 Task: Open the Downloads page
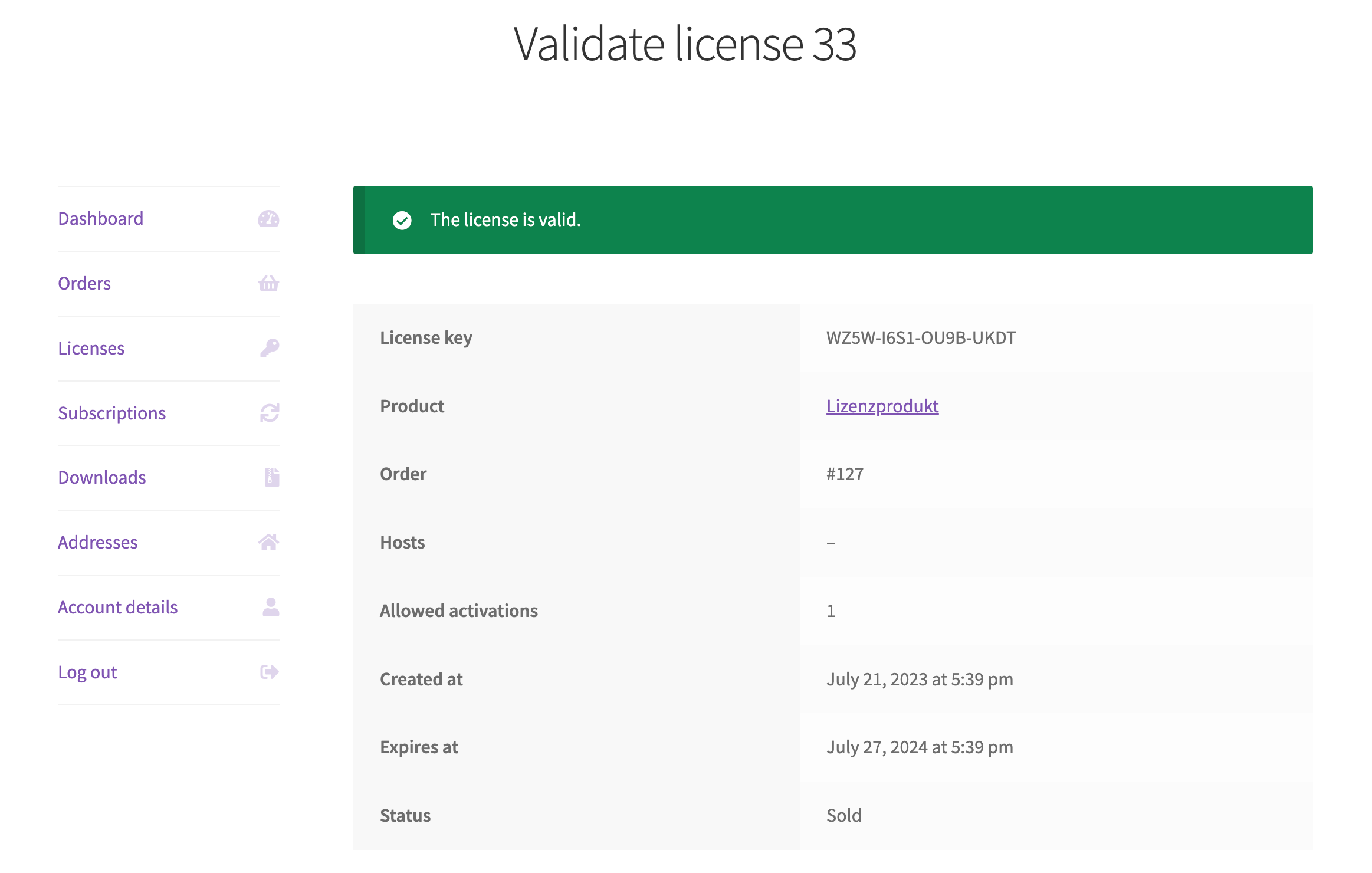pos(102,477)
